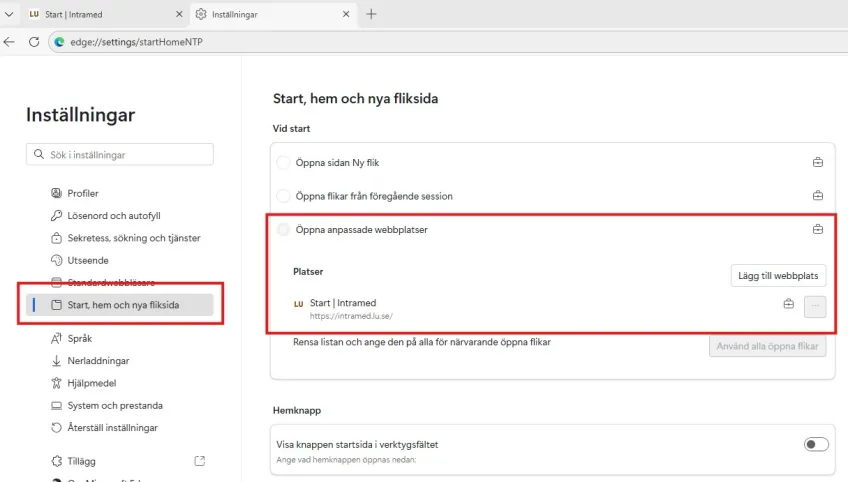Click the Platser heading
This screenshot has height=482, width=848.
click(x=308, y=272)
